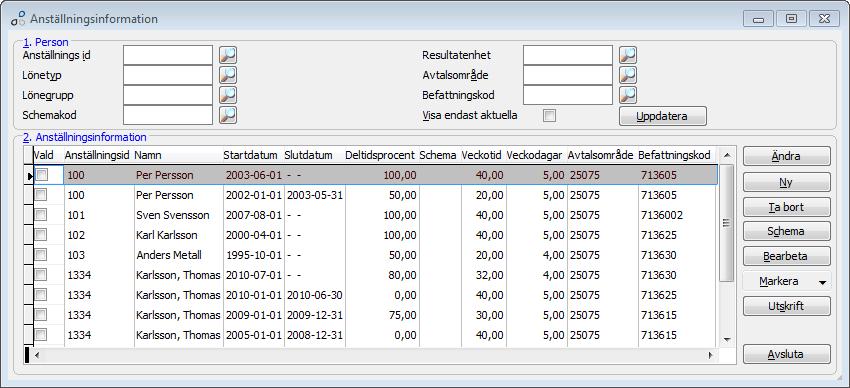Click the Bearbeta button

[787, 256]
